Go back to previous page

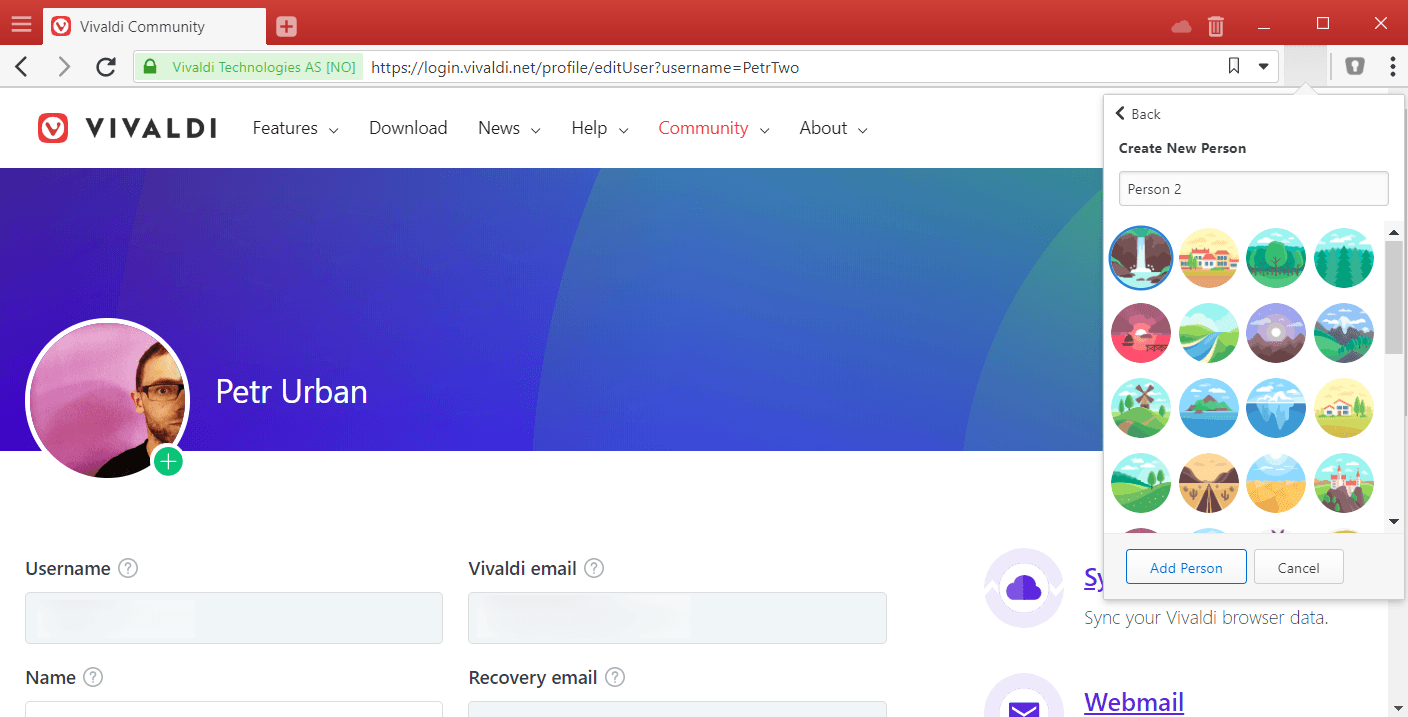22,67
